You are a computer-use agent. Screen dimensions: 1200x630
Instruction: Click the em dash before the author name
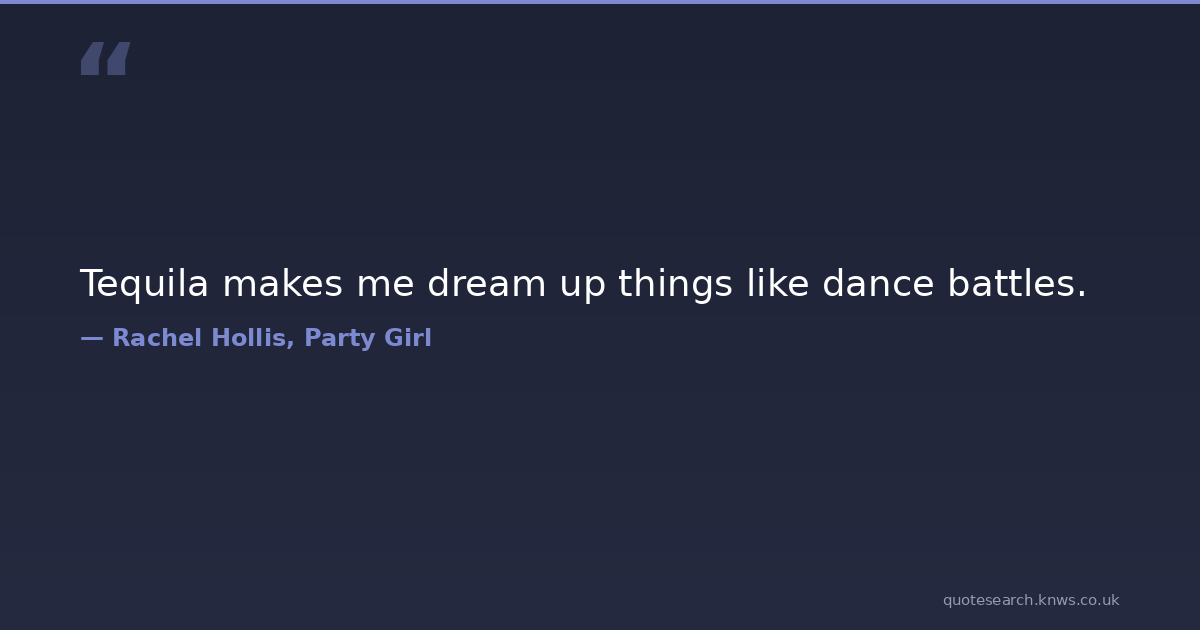(91, 339)
